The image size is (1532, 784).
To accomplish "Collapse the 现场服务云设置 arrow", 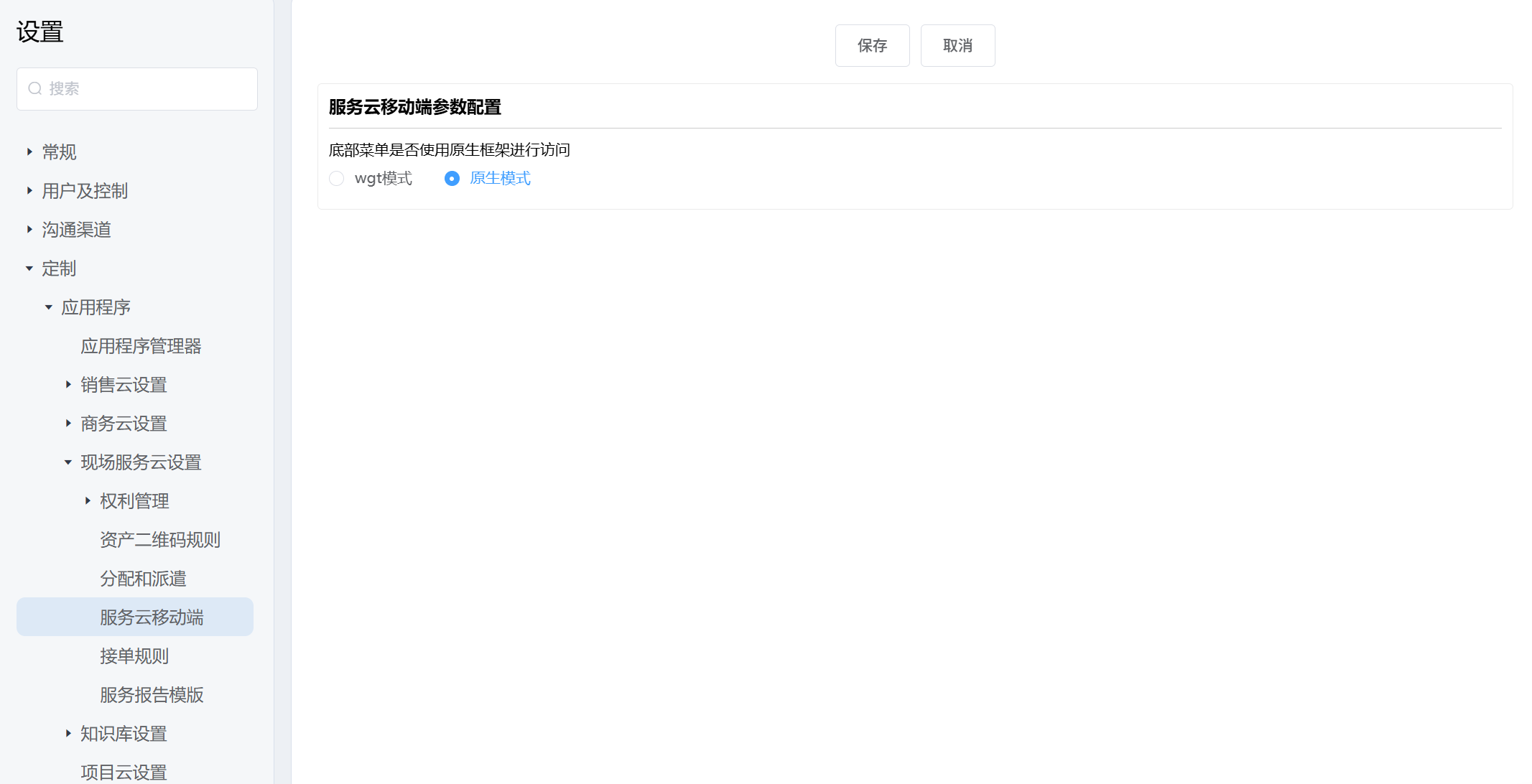I will 68,462.
